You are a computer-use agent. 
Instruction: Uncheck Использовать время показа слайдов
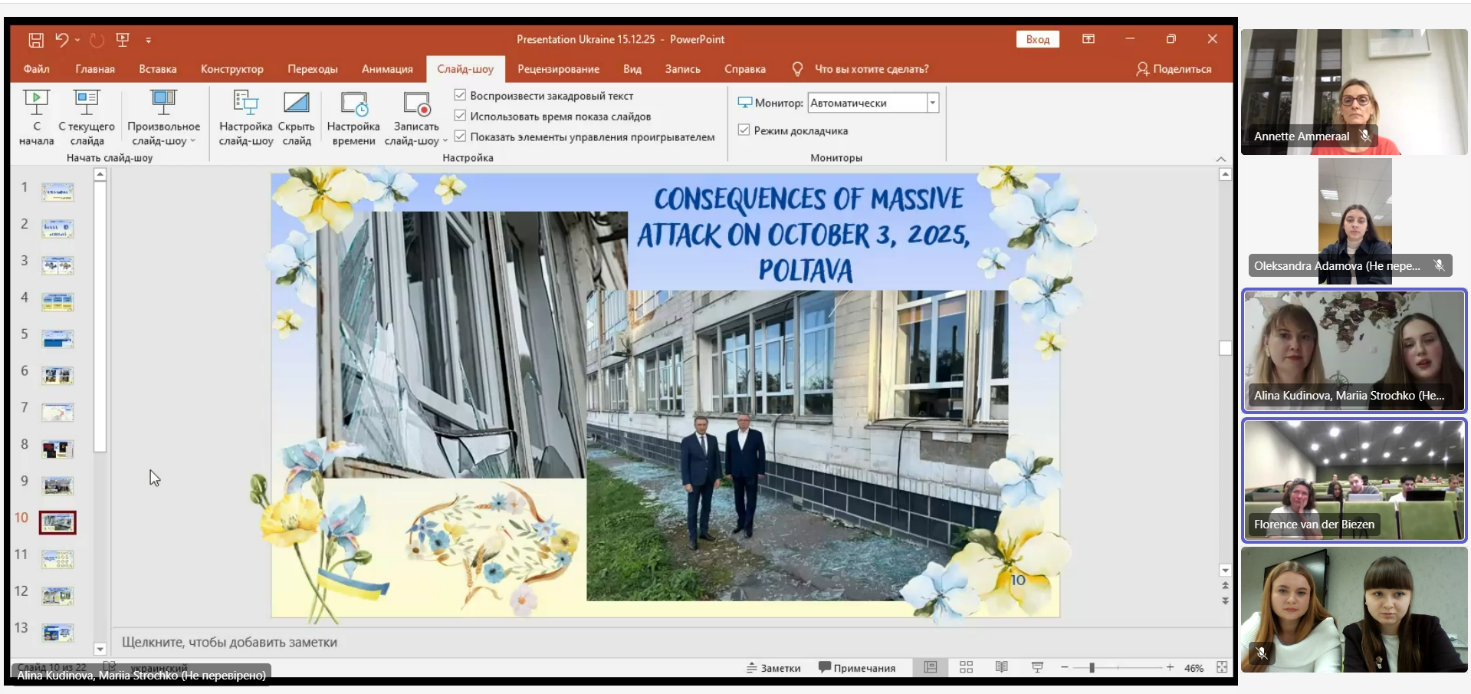pyautogui.click(x=460, y=116)
